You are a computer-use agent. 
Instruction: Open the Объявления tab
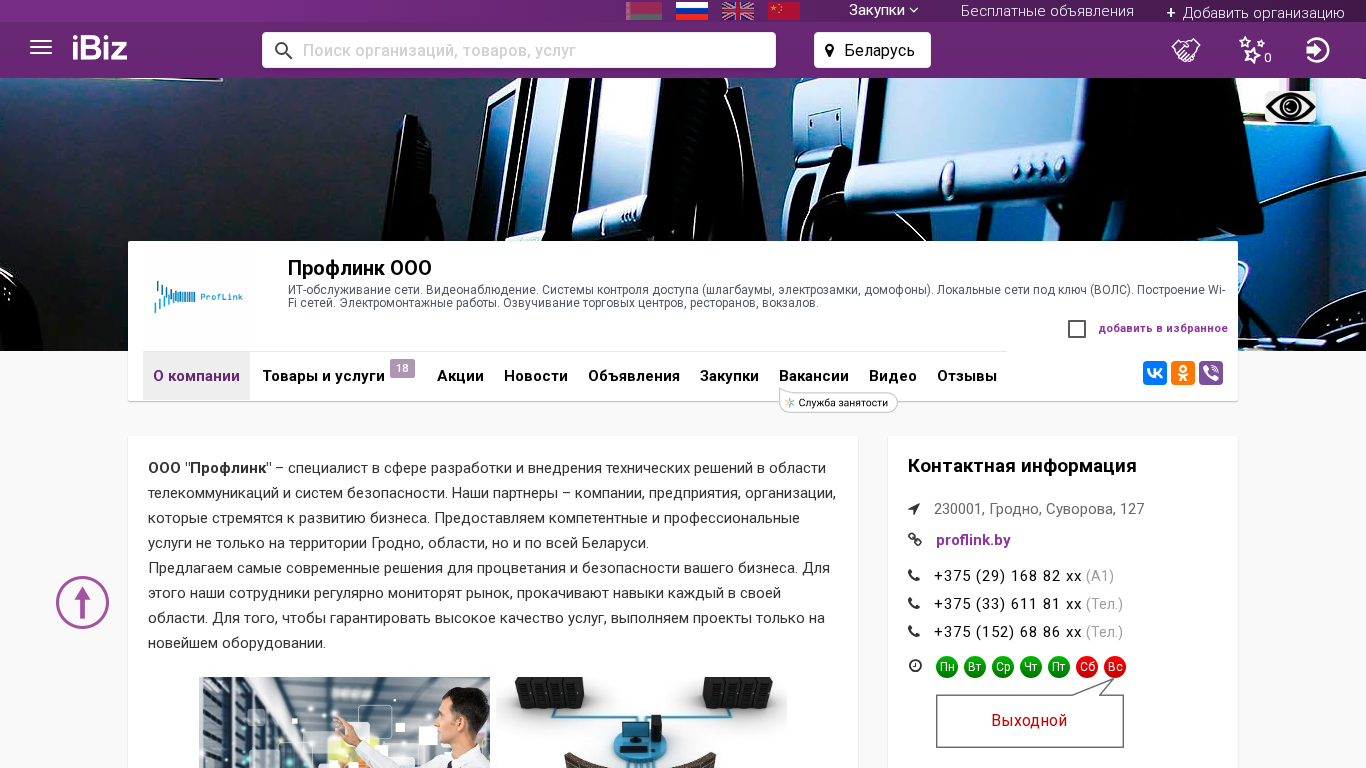(634, 376)
